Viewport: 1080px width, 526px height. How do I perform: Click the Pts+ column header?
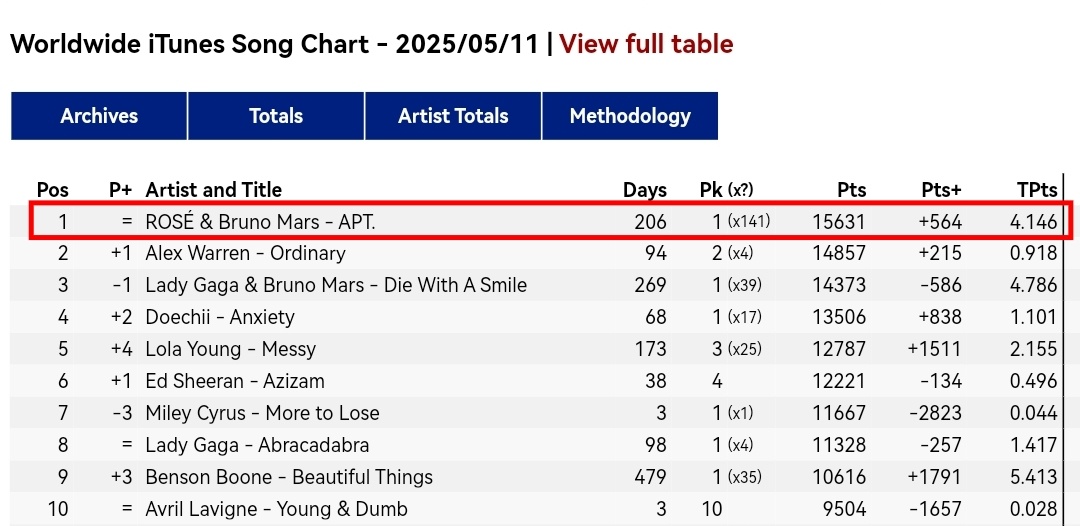pyautogui.click(x=942, y=189)
